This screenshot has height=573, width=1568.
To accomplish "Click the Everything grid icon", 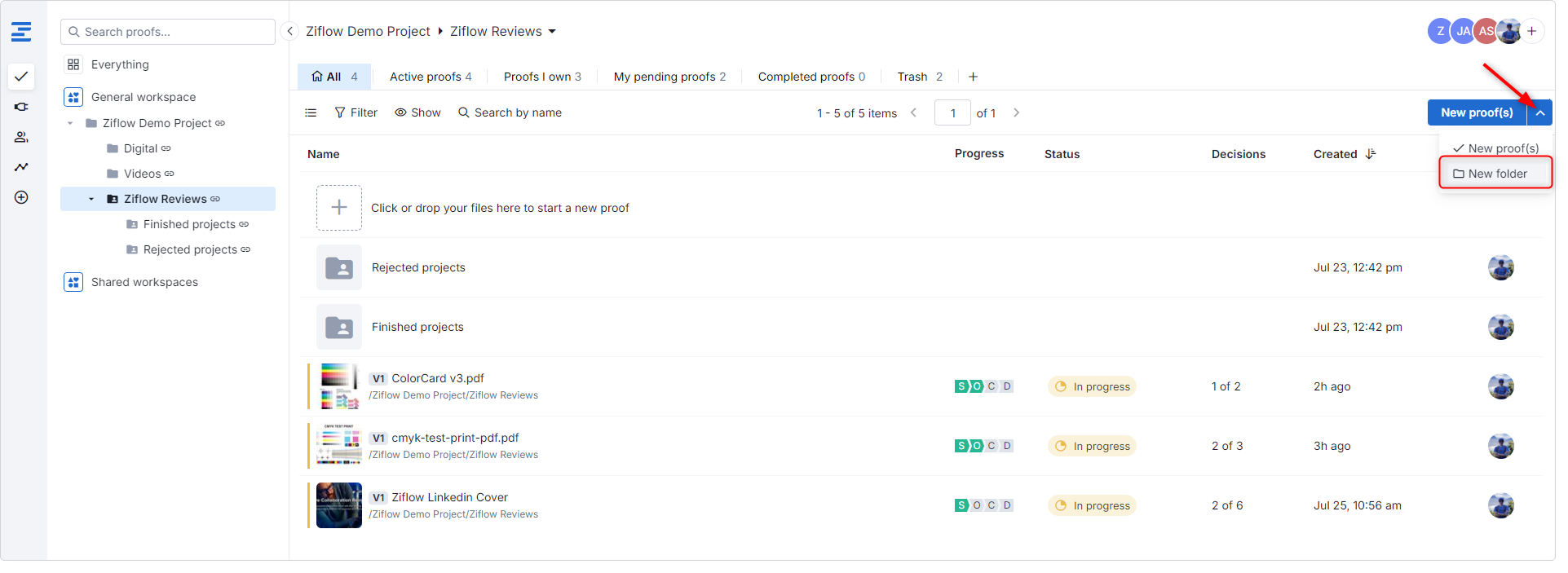I will tap(73, 64).
